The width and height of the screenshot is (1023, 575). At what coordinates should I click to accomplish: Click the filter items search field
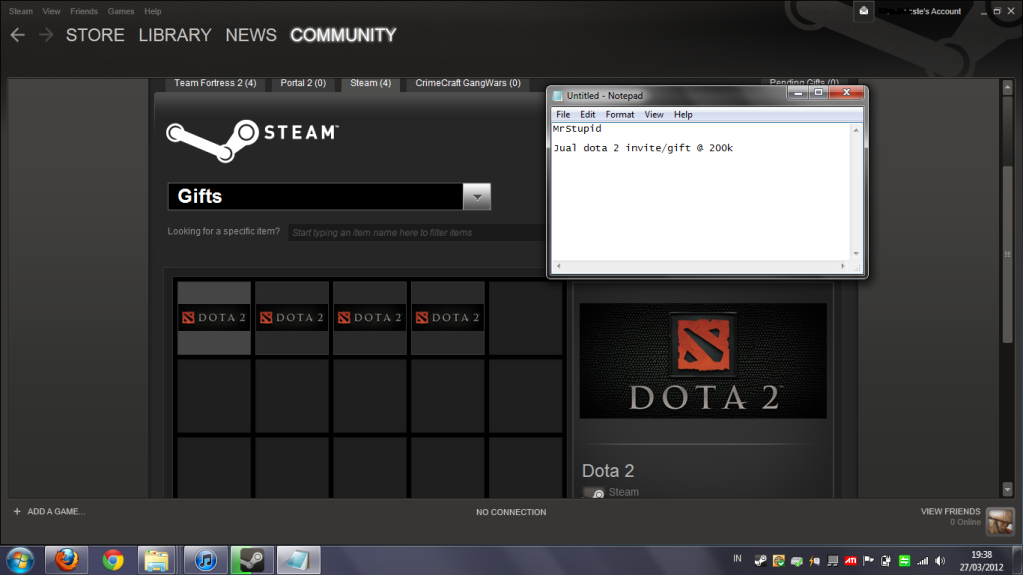pos(418,232)
